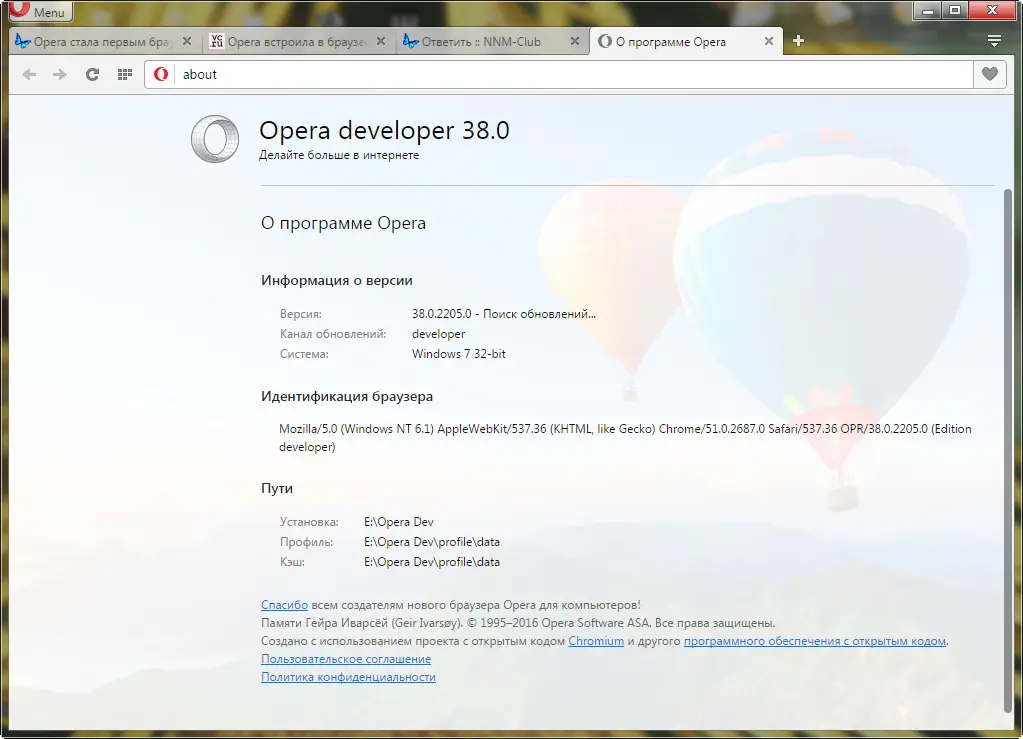Click the 'Информация о версии' heading

click(x=337, y=280)
